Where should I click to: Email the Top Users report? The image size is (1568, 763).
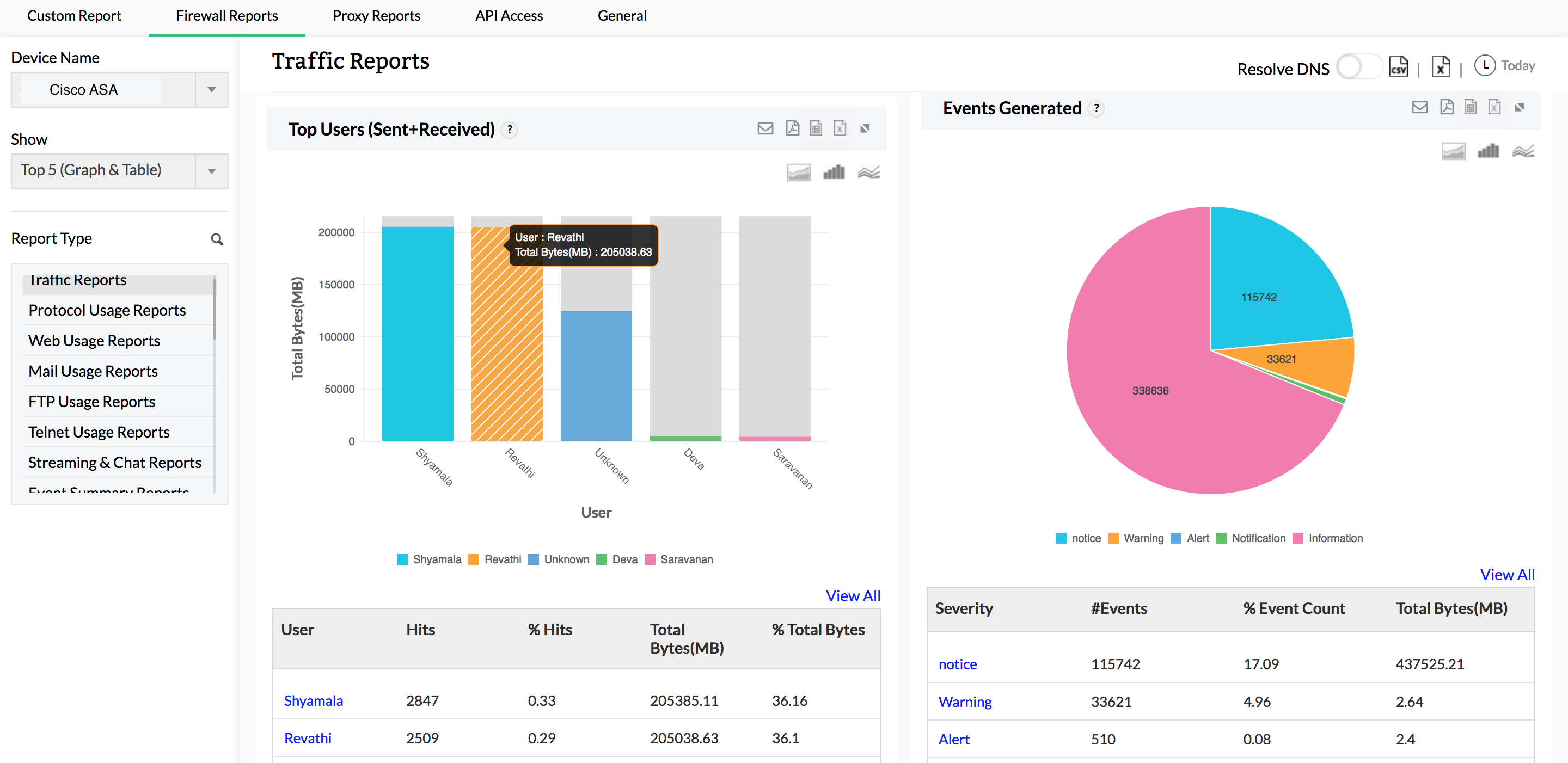(x=765, y=128)
